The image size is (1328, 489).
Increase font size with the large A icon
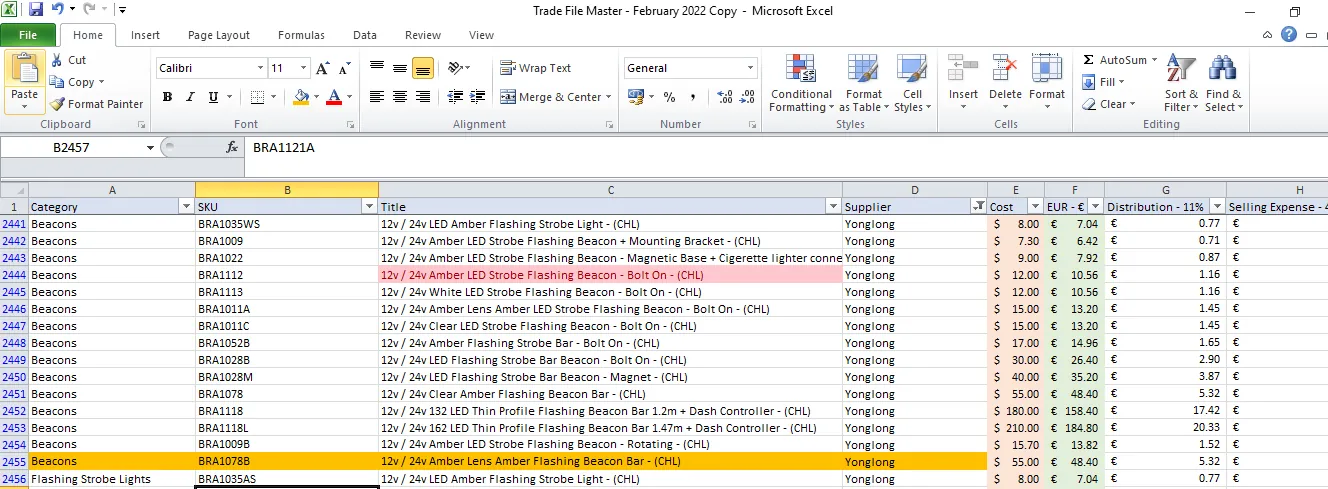tap(322, 68)
